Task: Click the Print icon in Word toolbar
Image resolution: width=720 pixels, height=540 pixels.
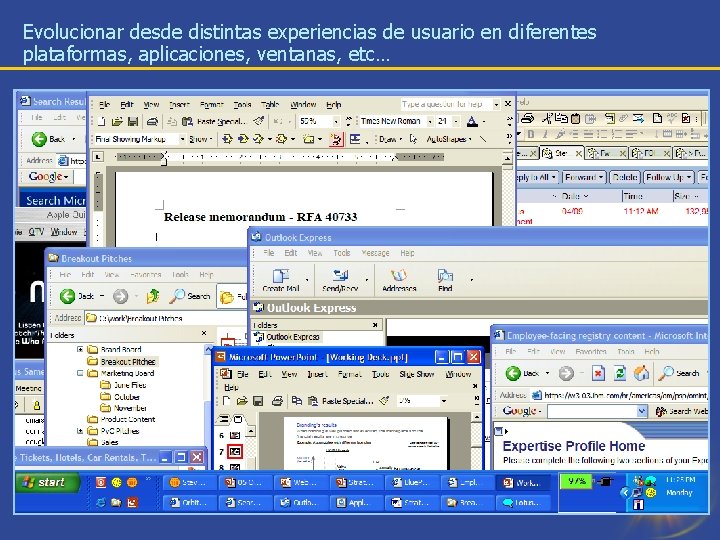Action: click(152, 121)
